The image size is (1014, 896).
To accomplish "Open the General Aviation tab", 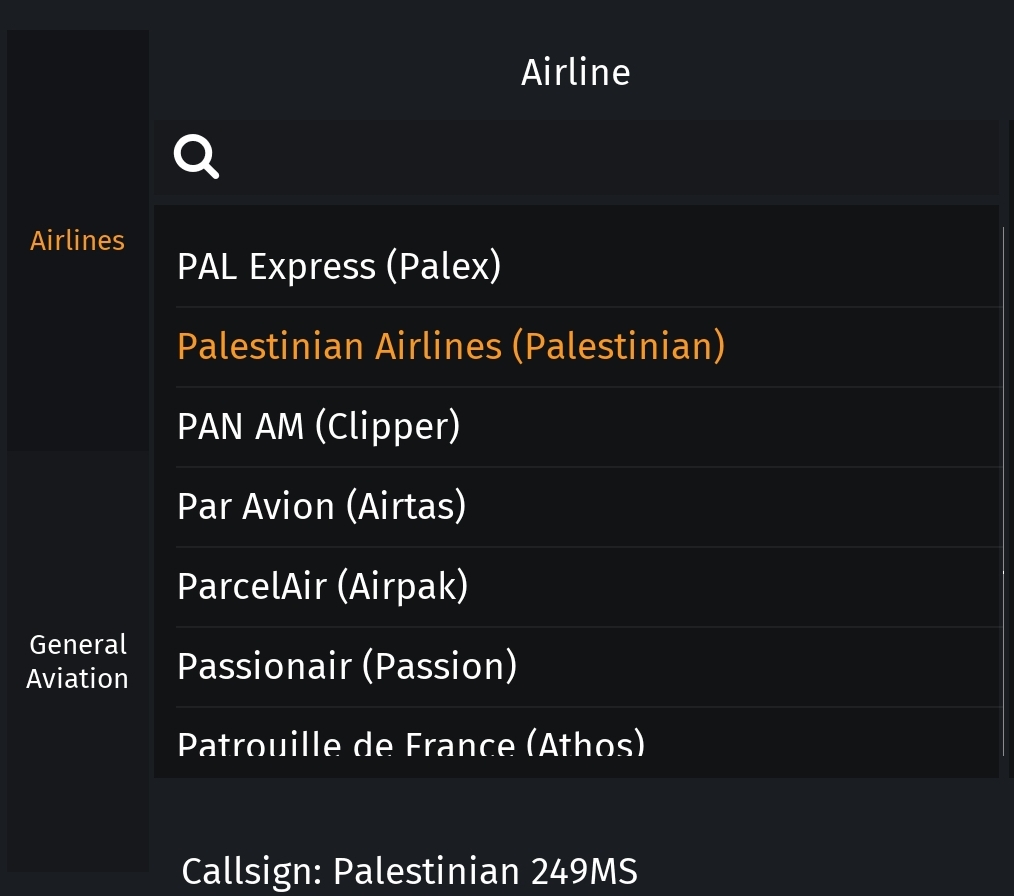I will click(78, 661).
